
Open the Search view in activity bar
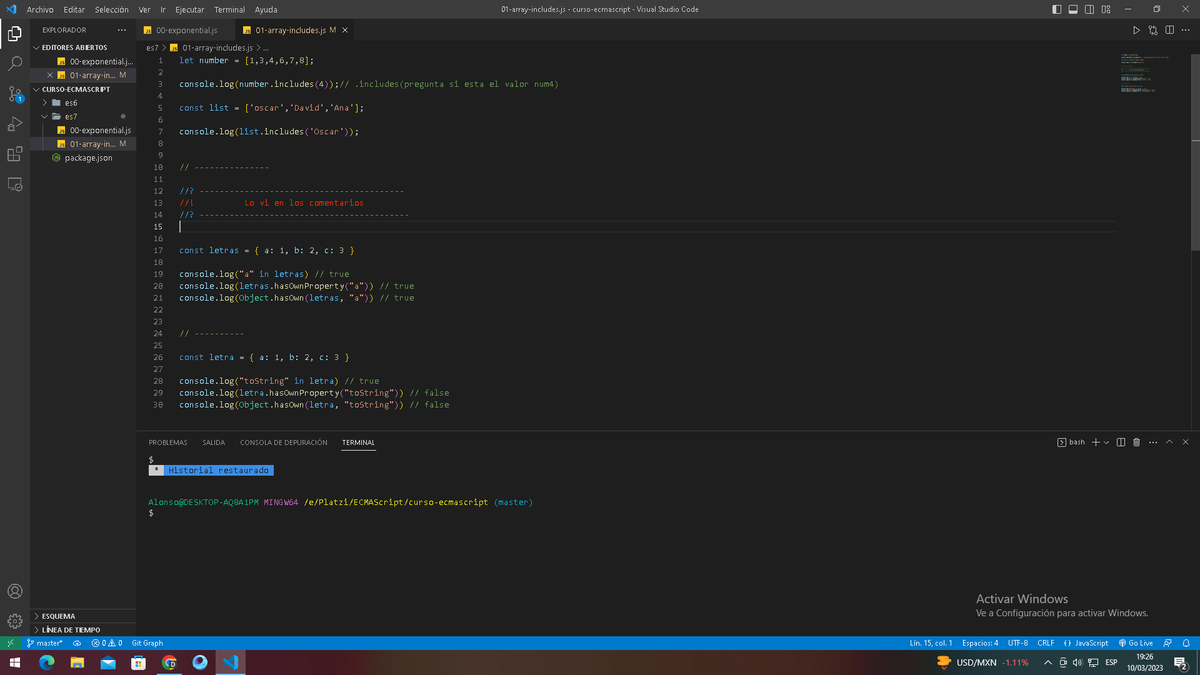click(15, 63)
